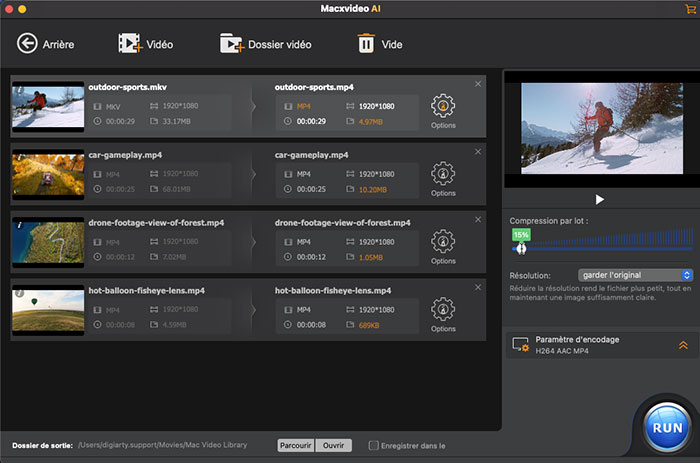This screenshot has height=463, width=700.
Task: Click Parcourir to choose output folder
Action: (x=296, y=445)
